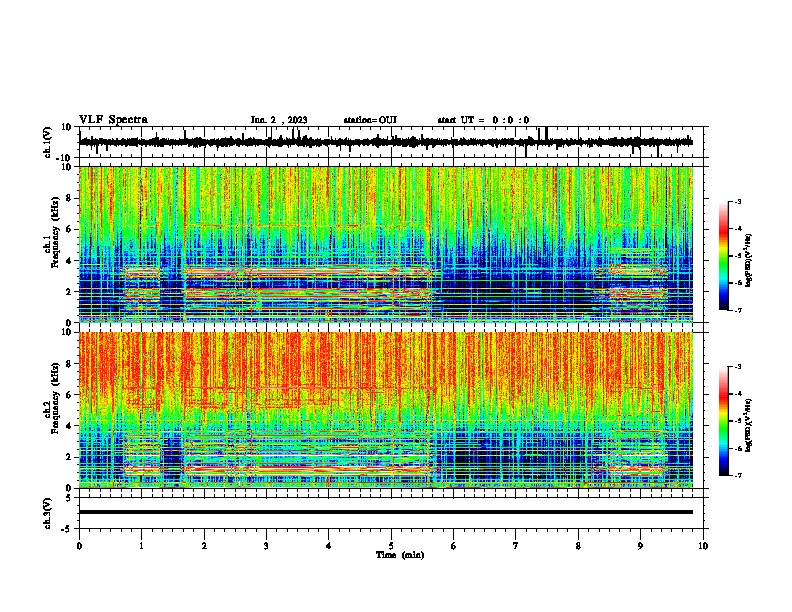792x612 pixels.
Task: Click the ch.1 color scale log(PSD) unit label
Action: coord(749,261)
